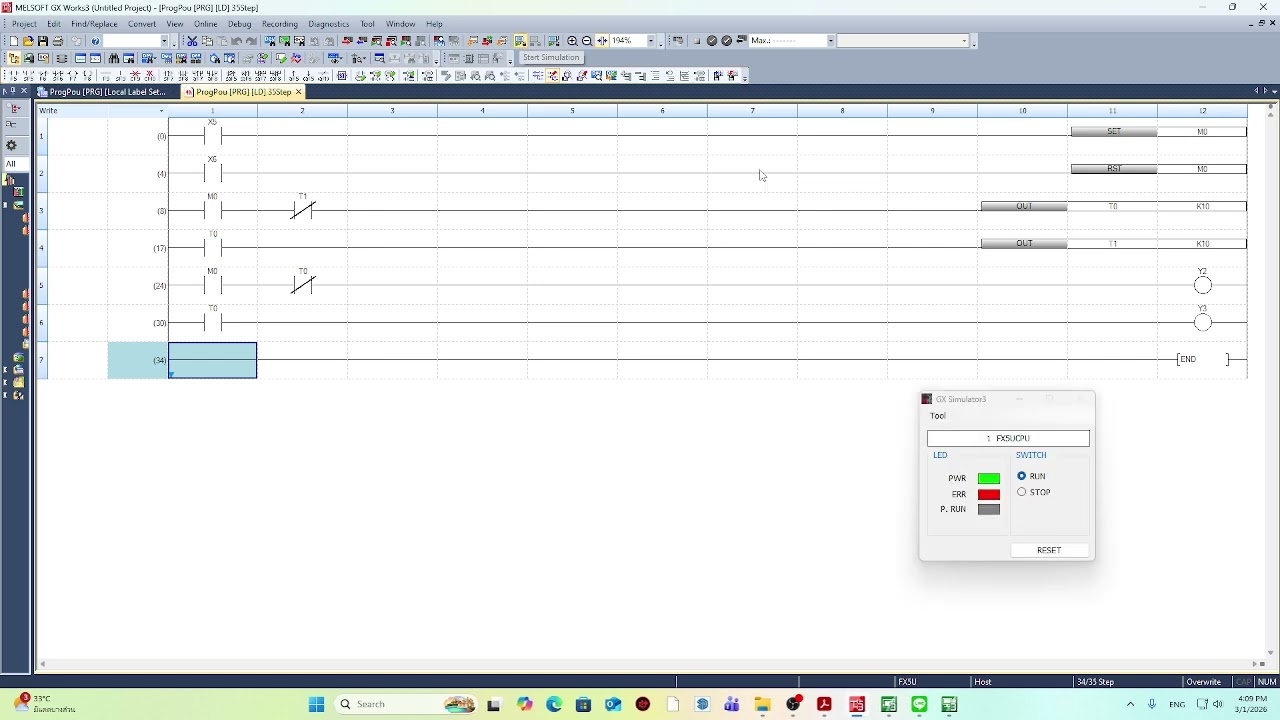Image resolution: width=1280 pixels, height=720 pixels.
Task: Click the Copy icon in toolbar
Action: click(x=207, y=41)
